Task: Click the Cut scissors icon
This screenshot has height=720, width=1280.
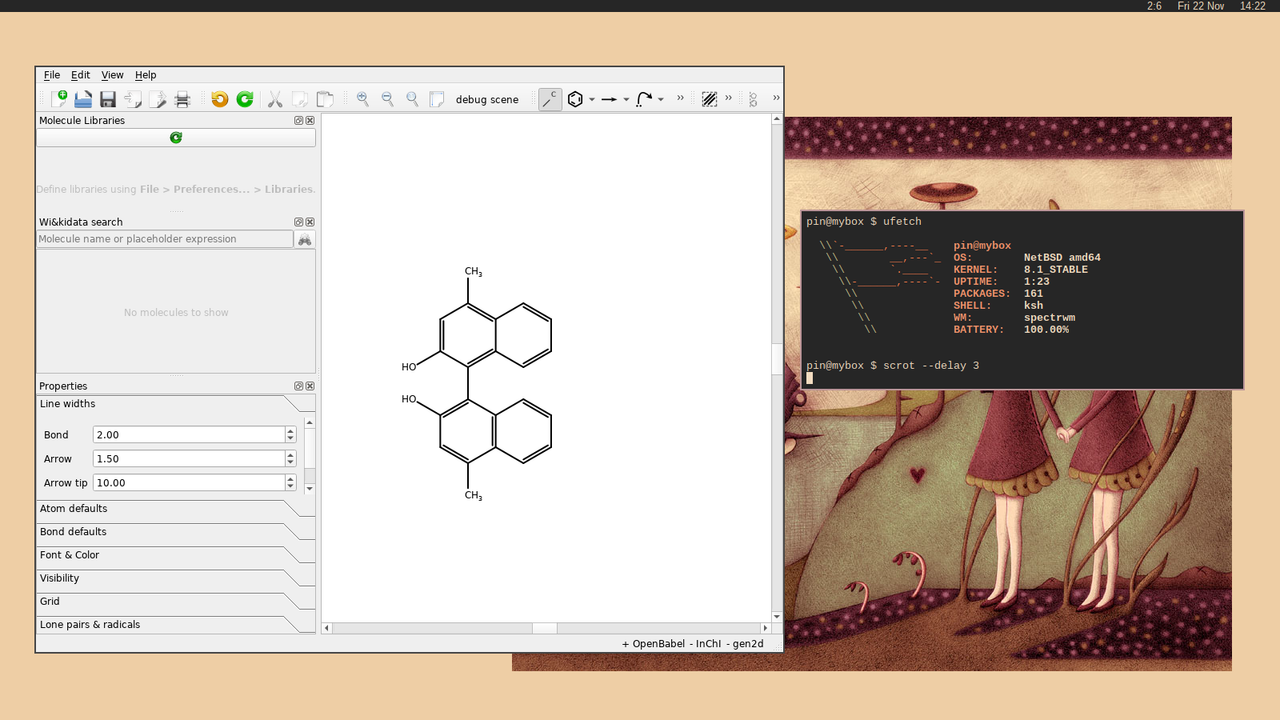Action: 275,99
